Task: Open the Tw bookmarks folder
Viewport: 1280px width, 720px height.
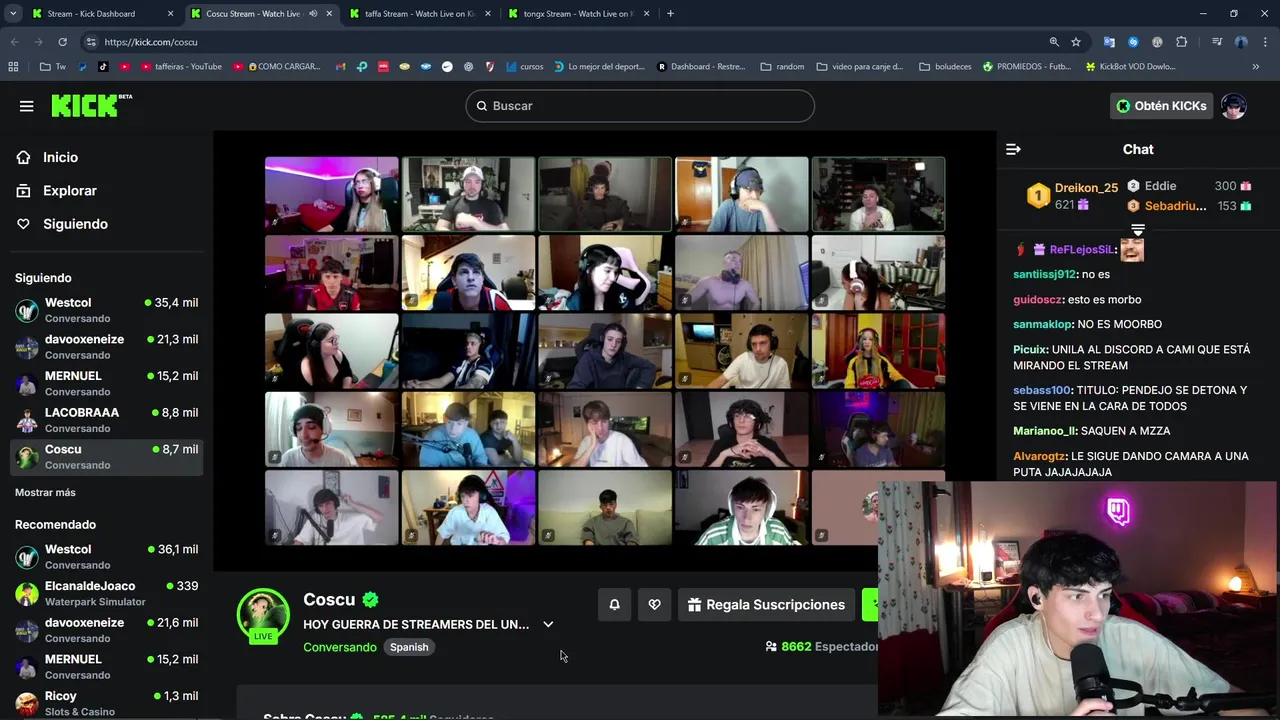Action: [53, 67]
